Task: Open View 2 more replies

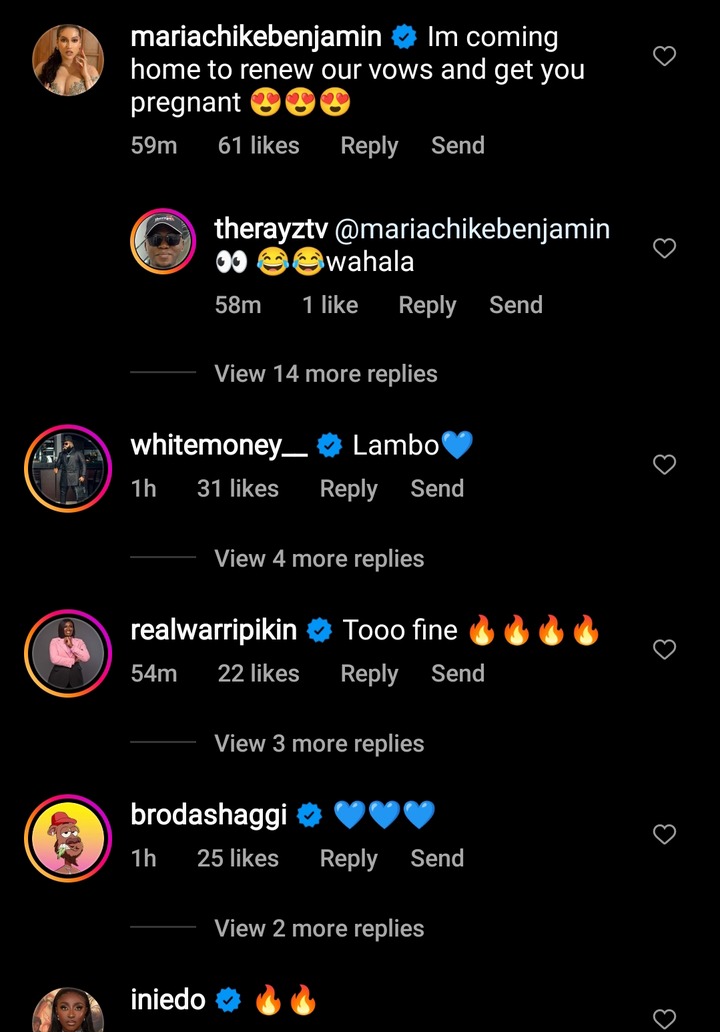Action: [x=319, y=929]
